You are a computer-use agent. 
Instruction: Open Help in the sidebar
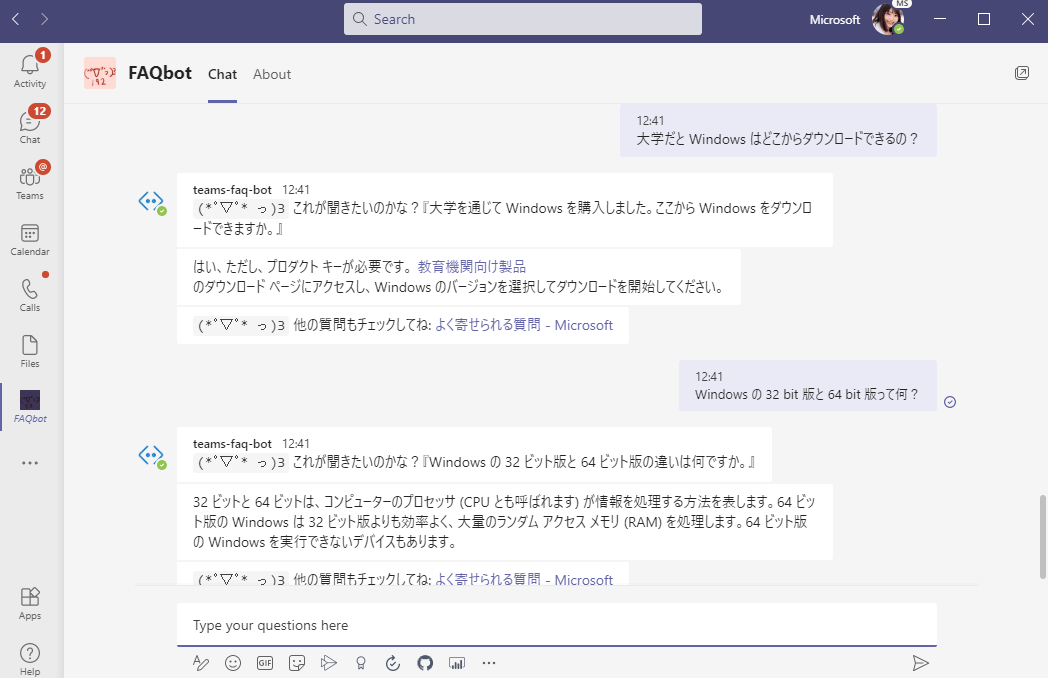30,659
